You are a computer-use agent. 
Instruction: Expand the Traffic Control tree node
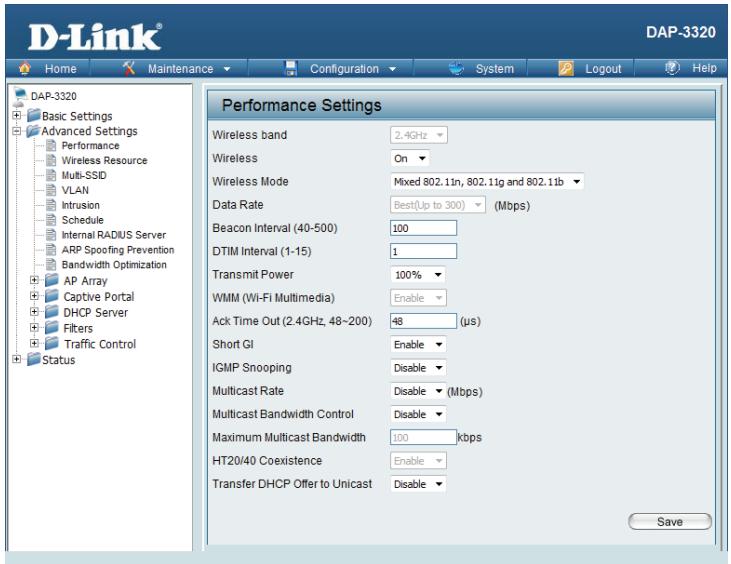(x=34, y=344)
